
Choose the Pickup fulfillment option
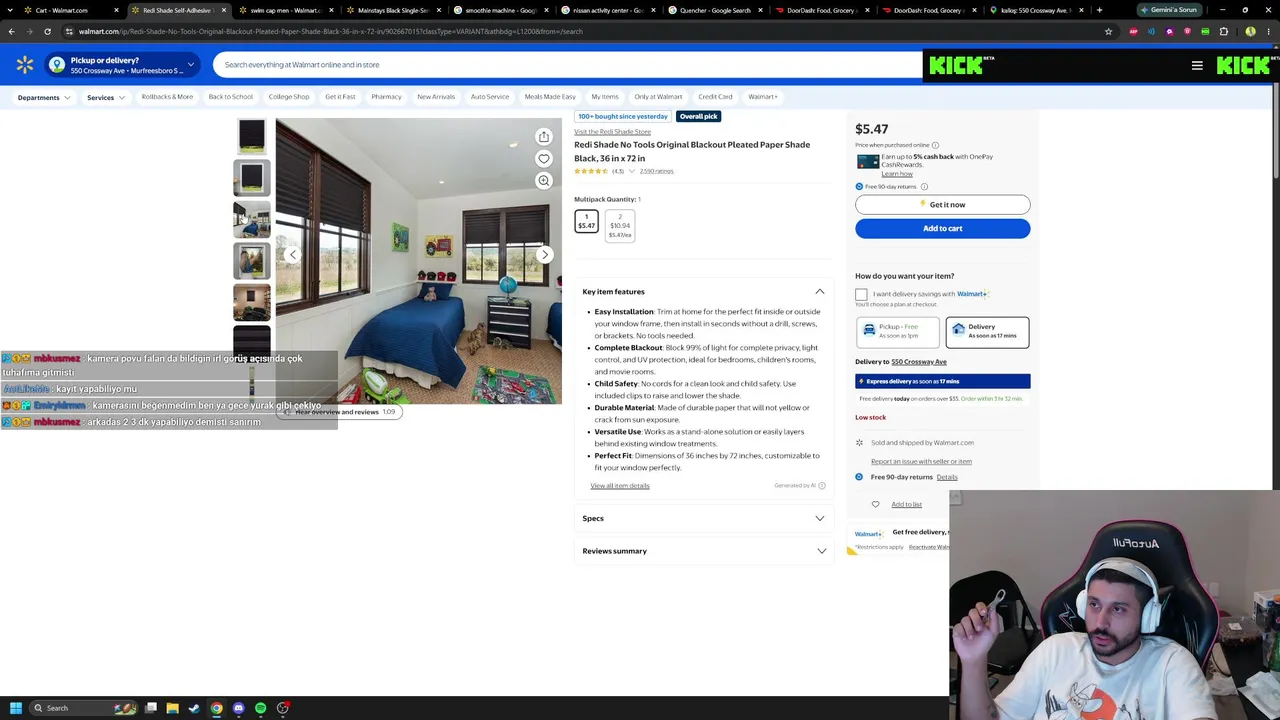pyautogui.click(x=898, y=331)
